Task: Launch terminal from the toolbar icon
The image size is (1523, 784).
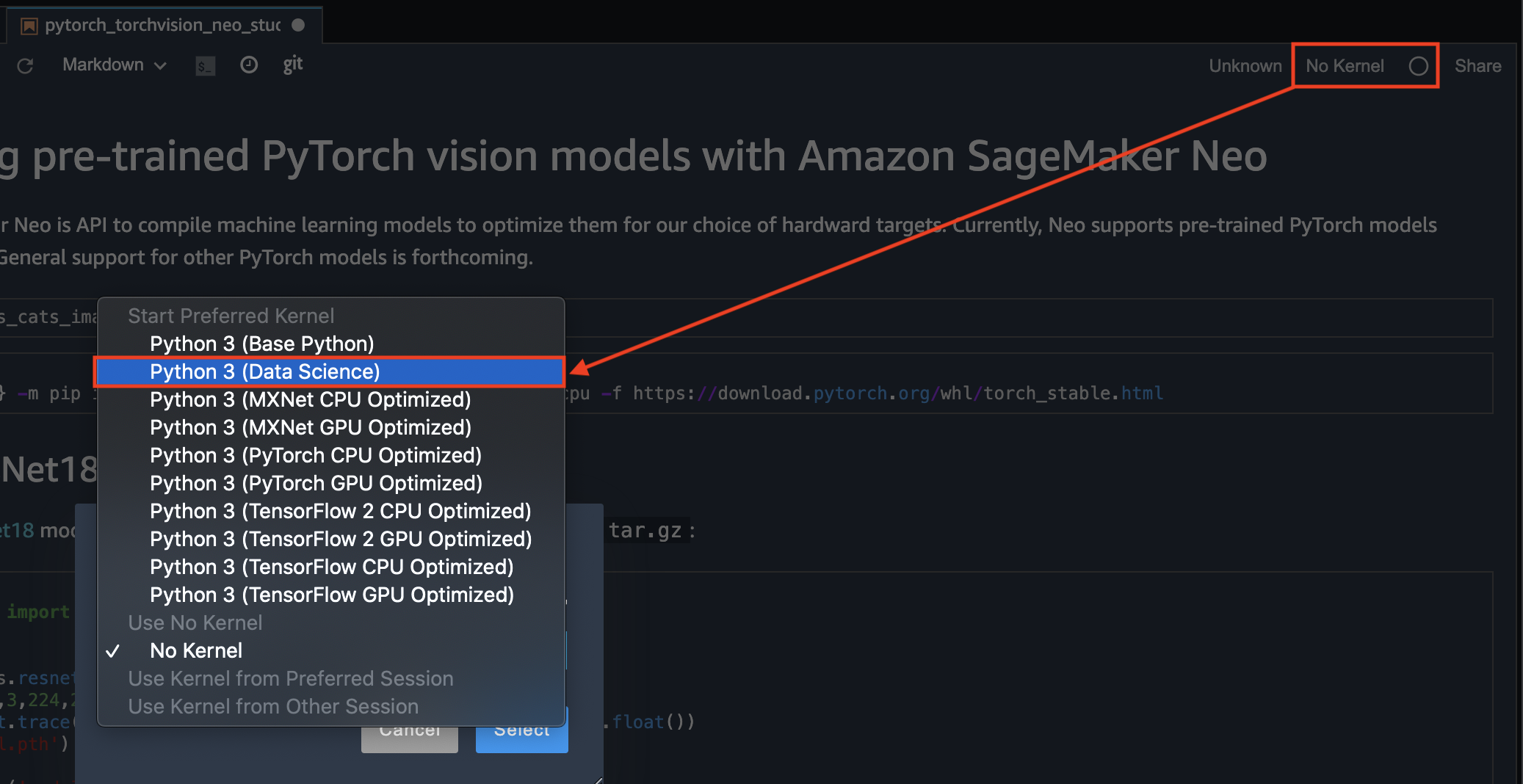Action: [205, 66]
